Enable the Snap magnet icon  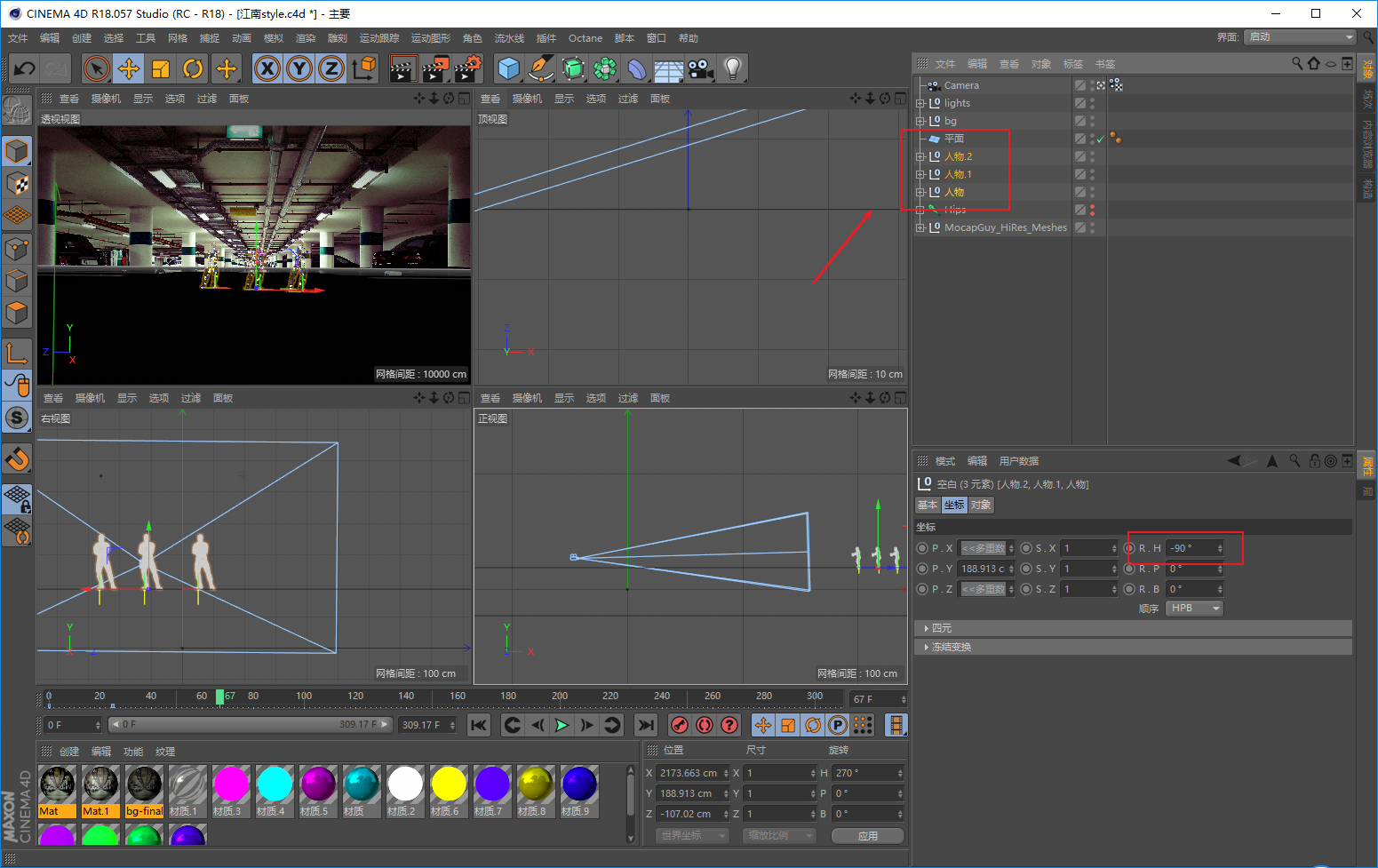point(17,458)
